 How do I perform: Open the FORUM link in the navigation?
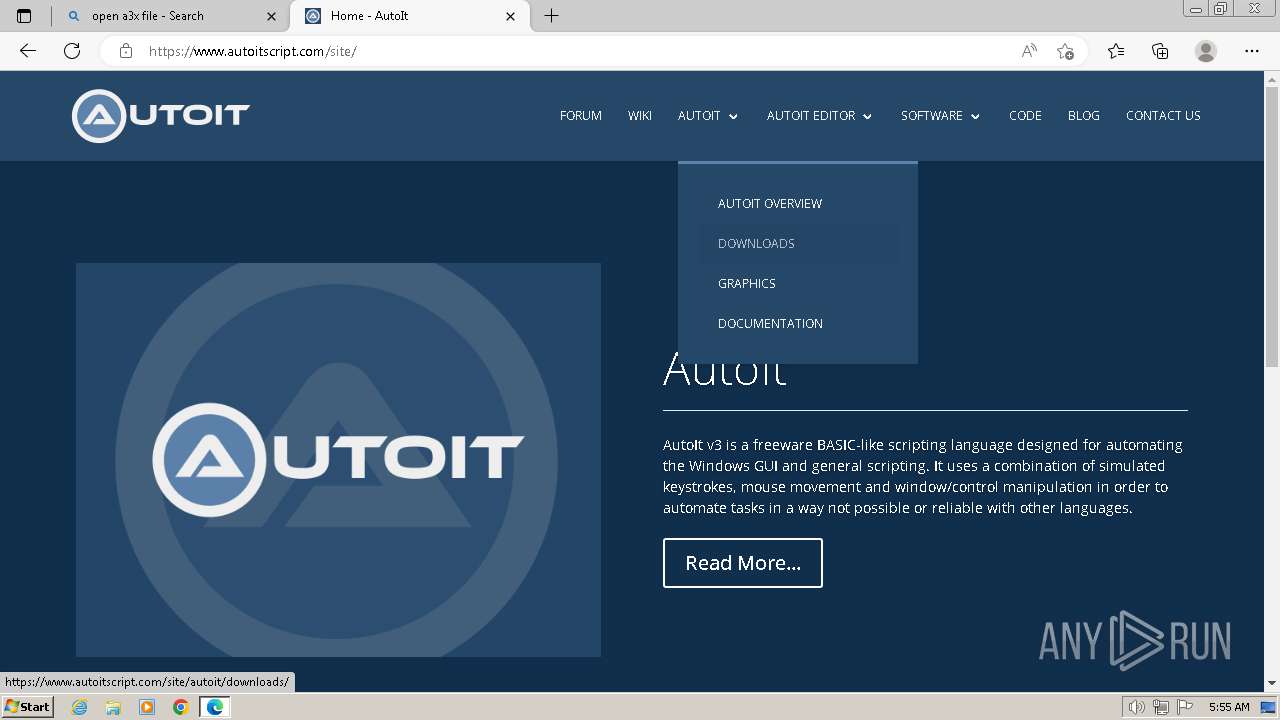point(581,116)
